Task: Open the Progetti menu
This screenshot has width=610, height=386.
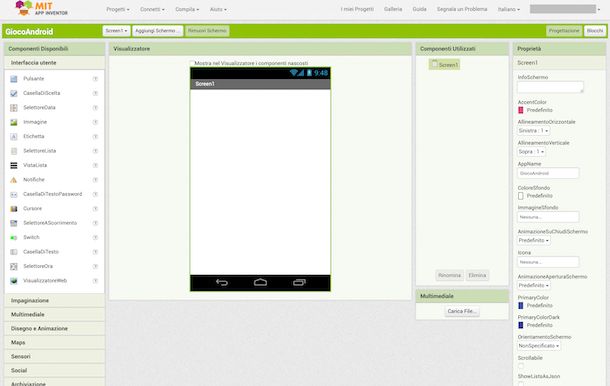Action: coord(118,9)
